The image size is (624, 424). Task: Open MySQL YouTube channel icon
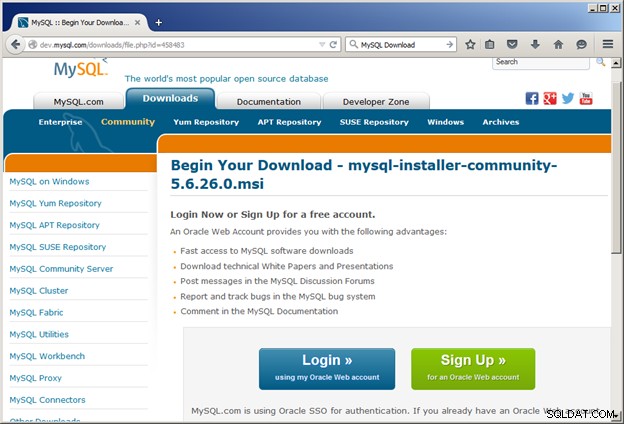tap(586, 98)
